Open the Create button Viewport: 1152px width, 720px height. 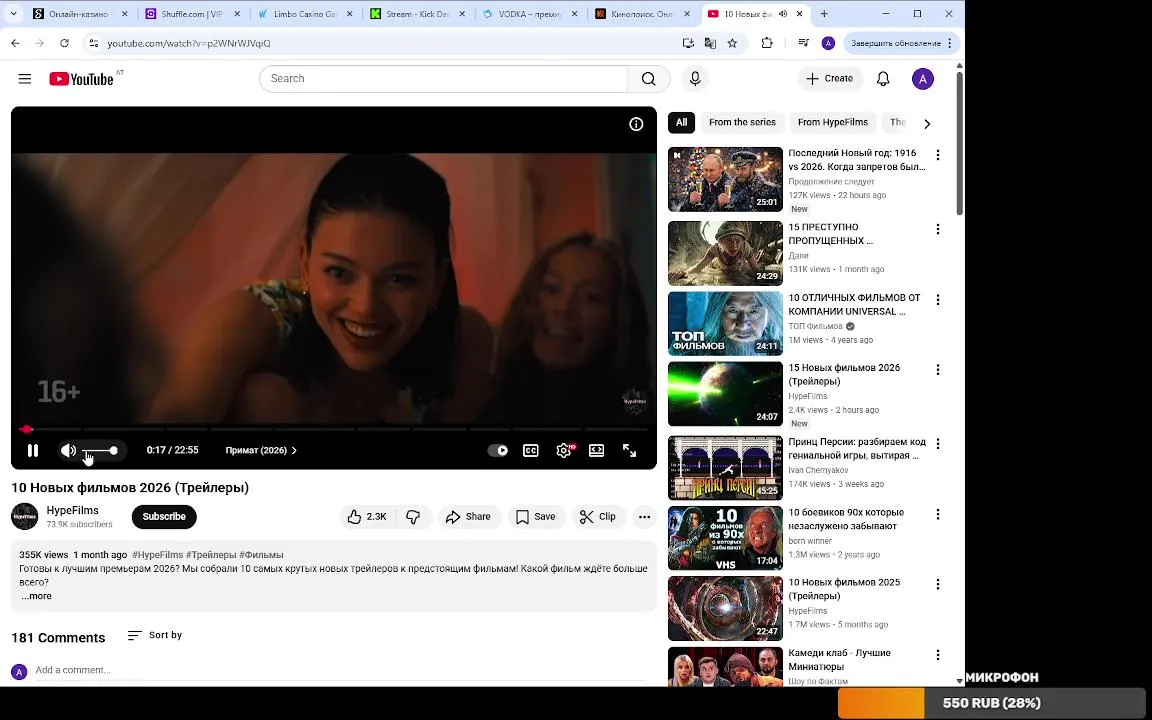tap(830, 79)
